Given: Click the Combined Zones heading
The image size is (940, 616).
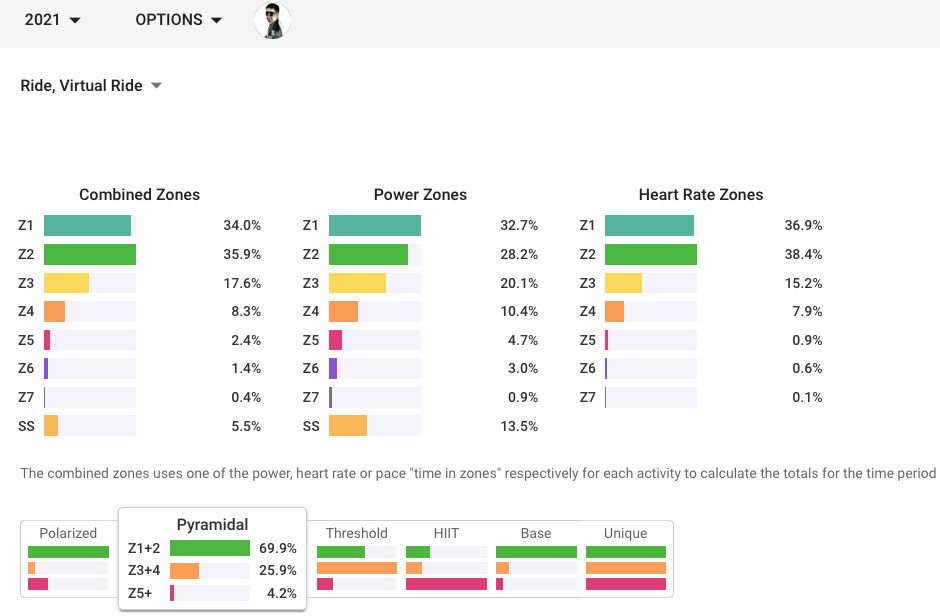Looking at the screenshot, I should pos(139,195).
